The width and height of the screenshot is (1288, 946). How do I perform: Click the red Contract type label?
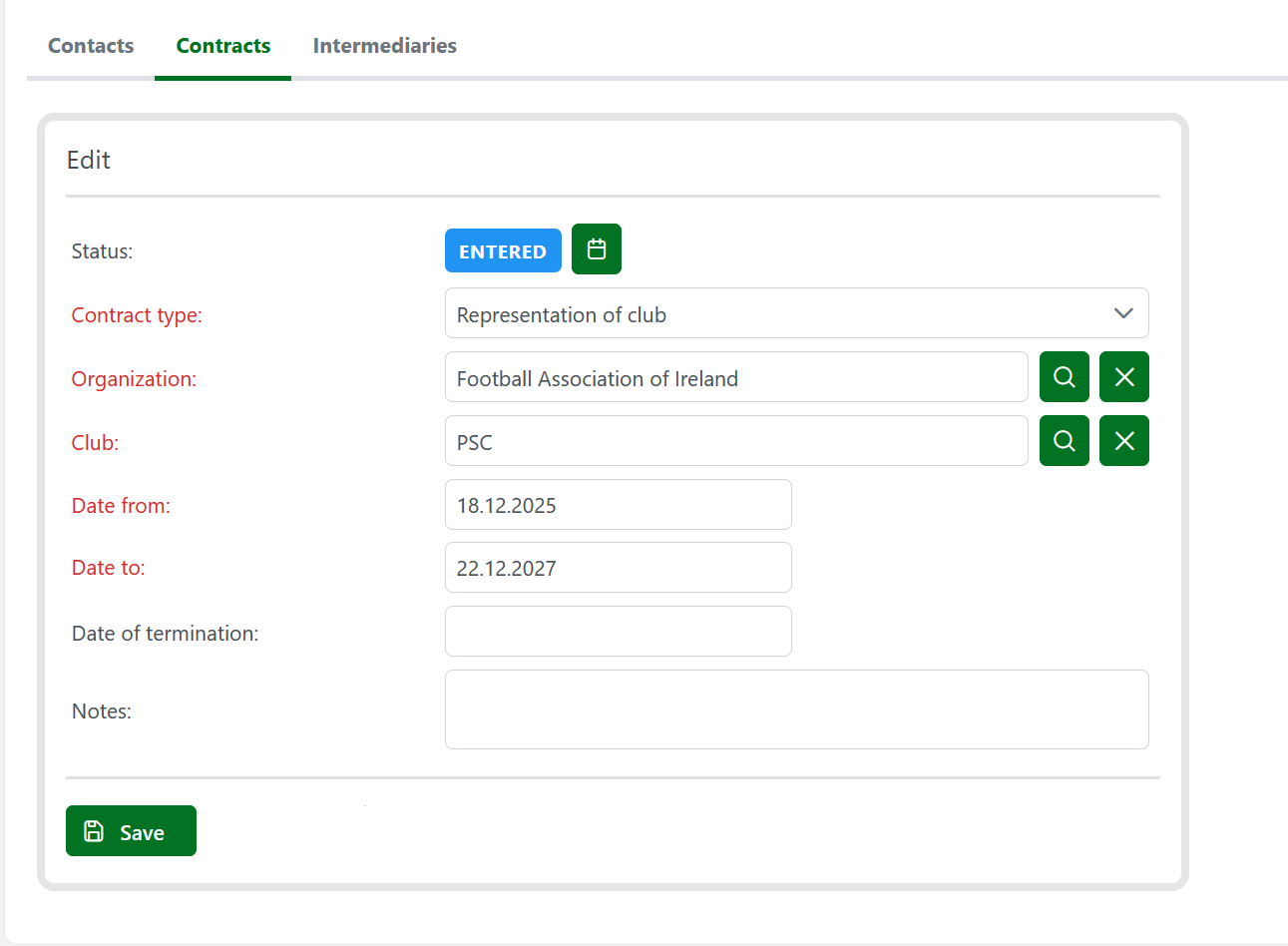point(137,315)
